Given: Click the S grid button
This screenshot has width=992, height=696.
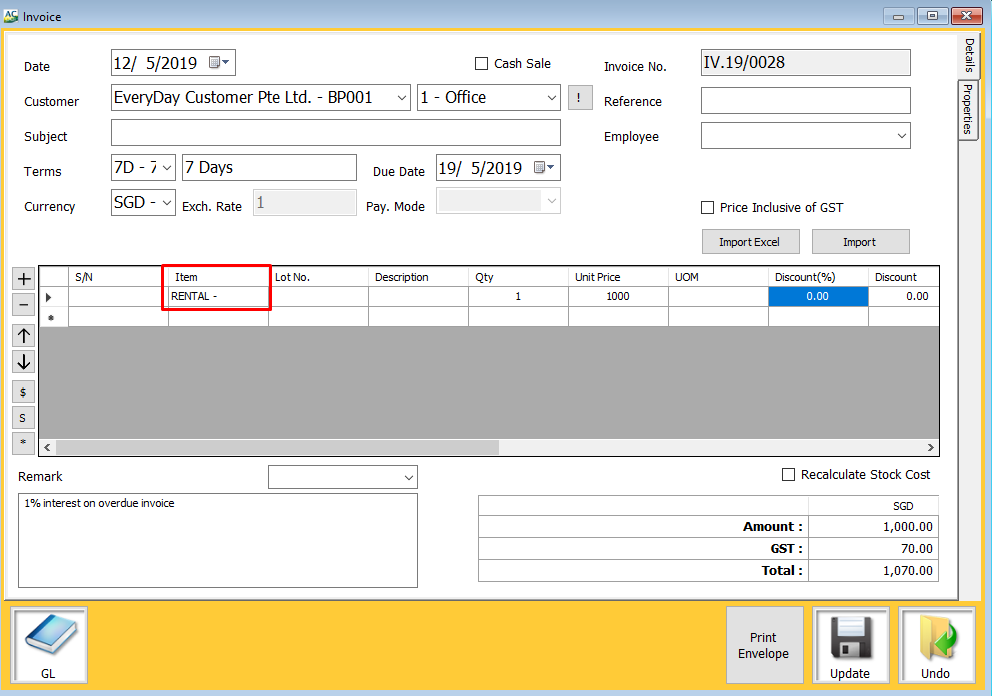Looking at the screenshot, I should coord(23,418).
